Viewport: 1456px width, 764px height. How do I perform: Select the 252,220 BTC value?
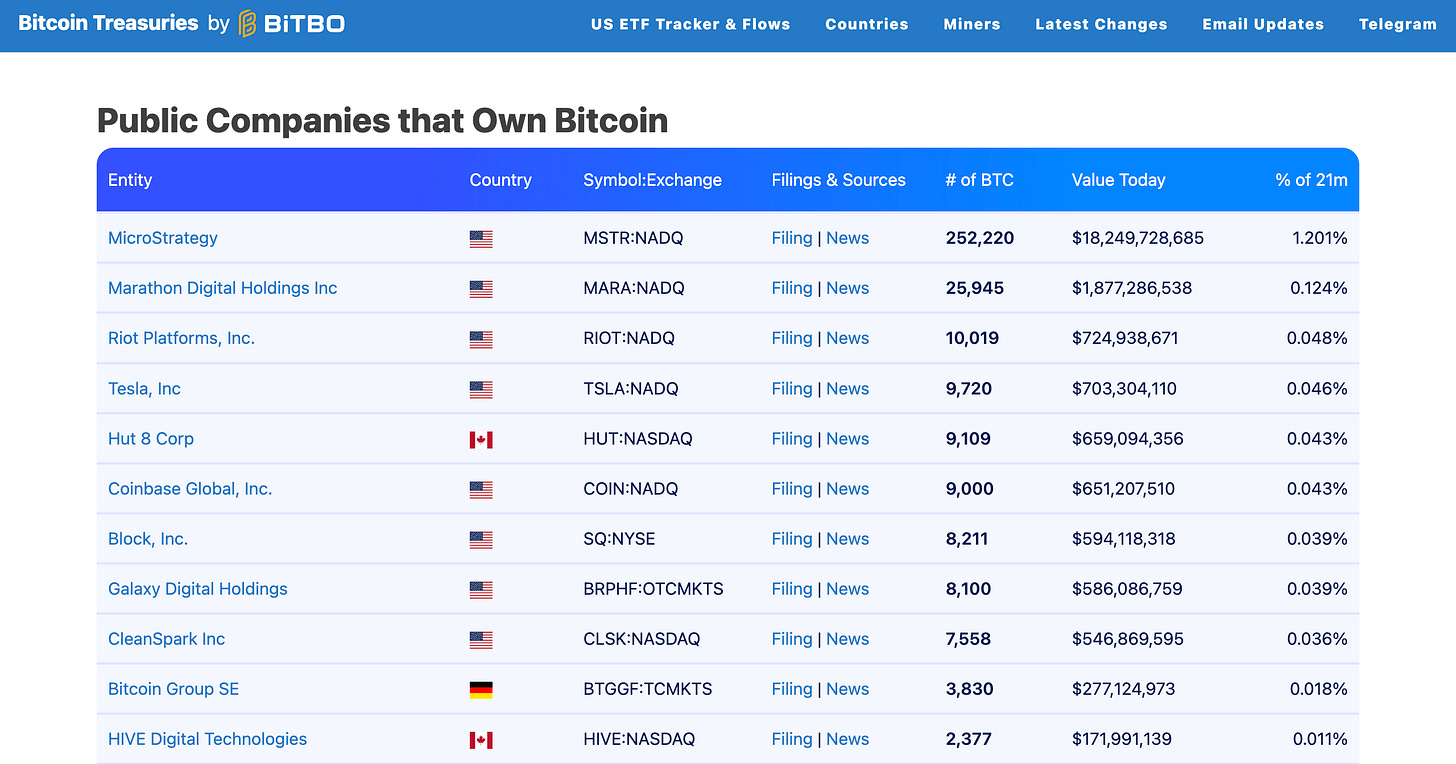click(x=980, y=238)
